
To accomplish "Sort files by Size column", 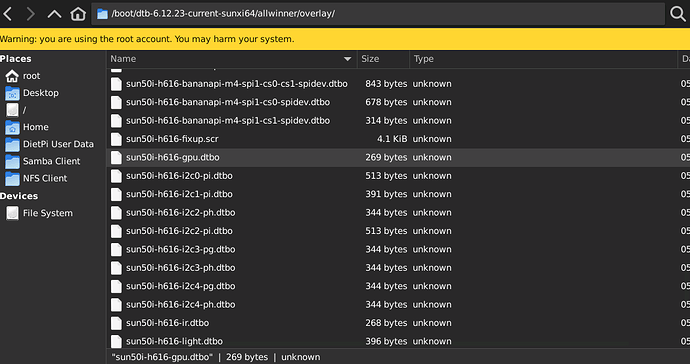I will pyautogui.click(x=383, y=59).
